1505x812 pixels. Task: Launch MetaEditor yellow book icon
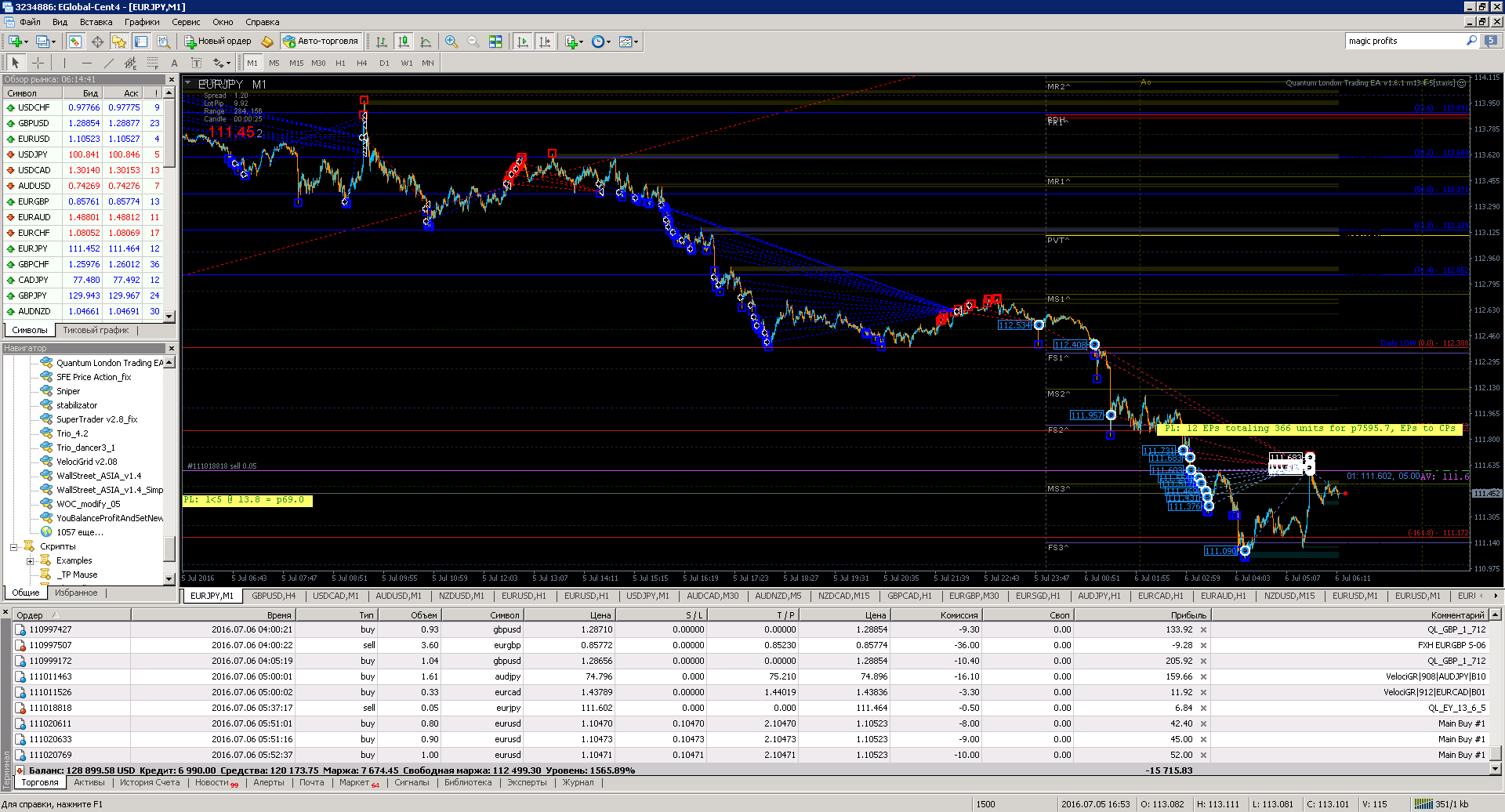pos(267,42)
